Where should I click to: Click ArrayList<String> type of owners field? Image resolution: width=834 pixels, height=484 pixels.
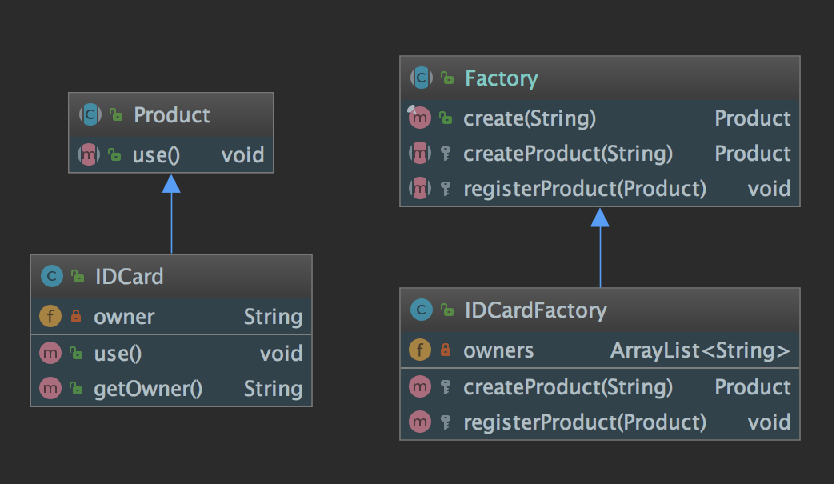(700, 351)
